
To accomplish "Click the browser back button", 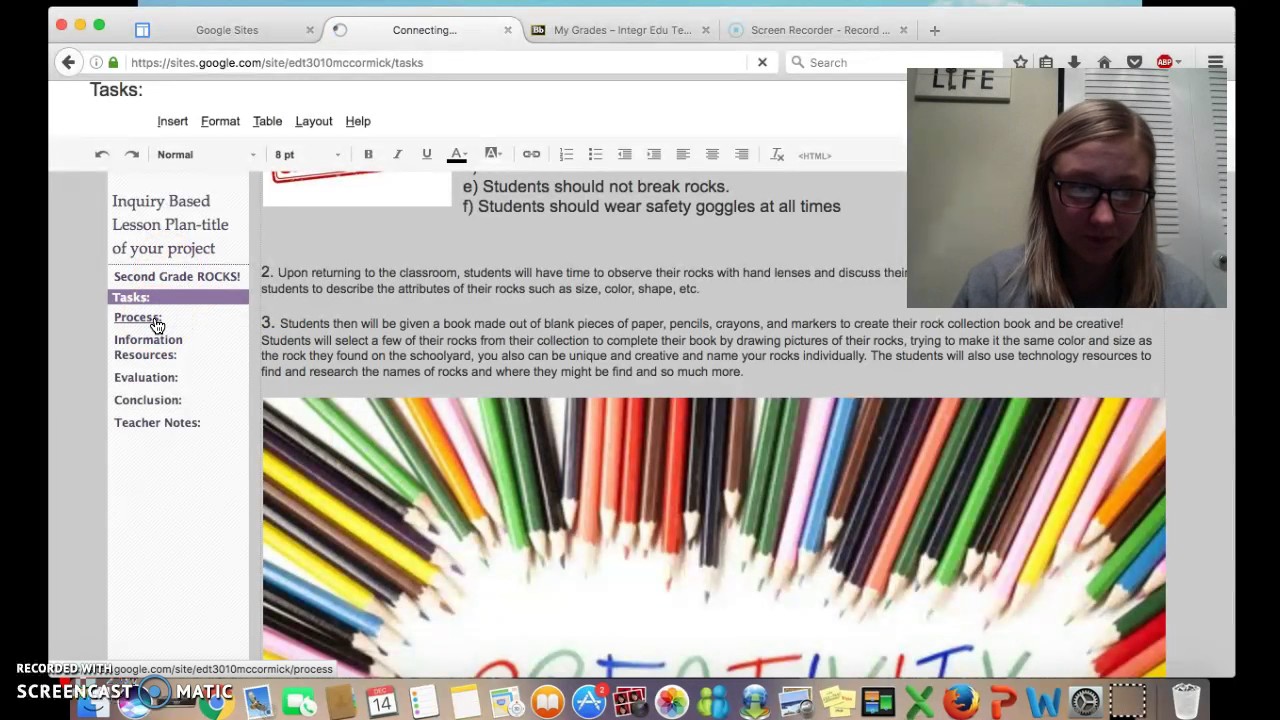I will tap(68, 62).
